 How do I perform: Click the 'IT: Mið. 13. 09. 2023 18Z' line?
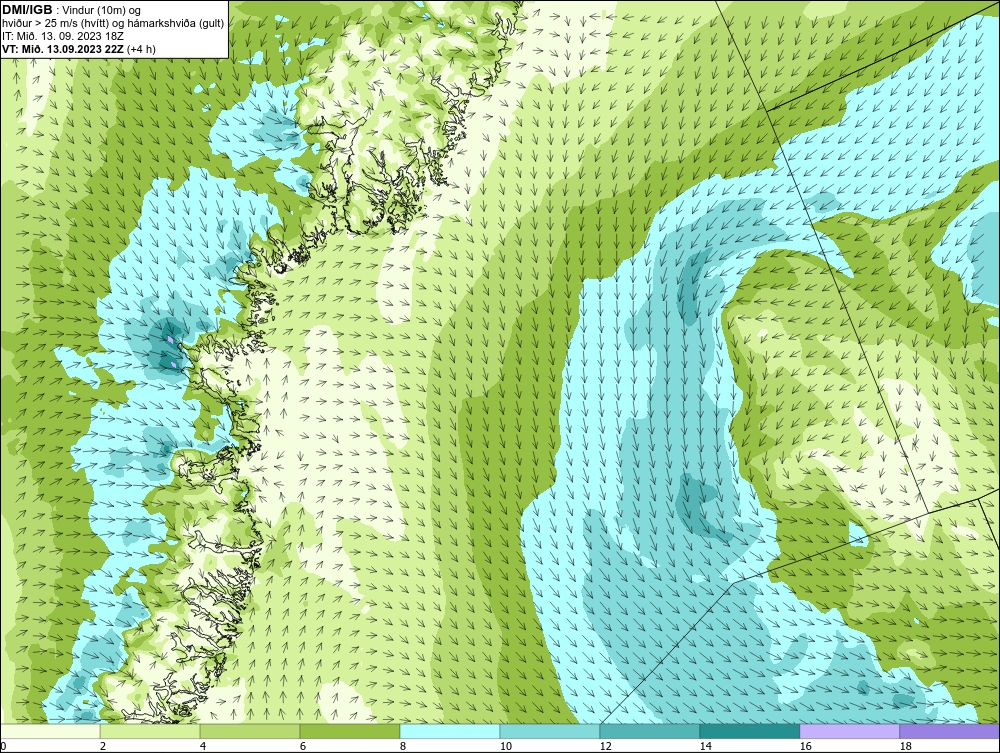click(x=63, y=36)
